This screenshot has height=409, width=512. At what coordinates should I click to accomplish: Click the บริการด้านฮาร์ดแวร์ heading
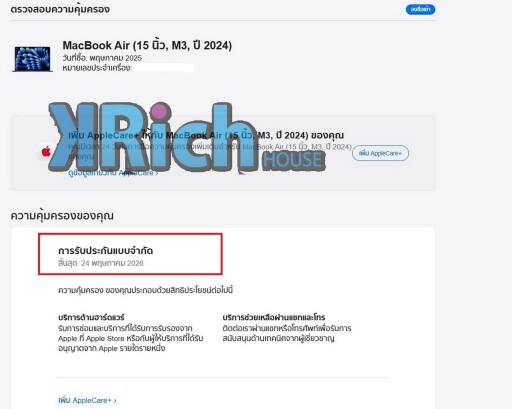click(91, 317)
